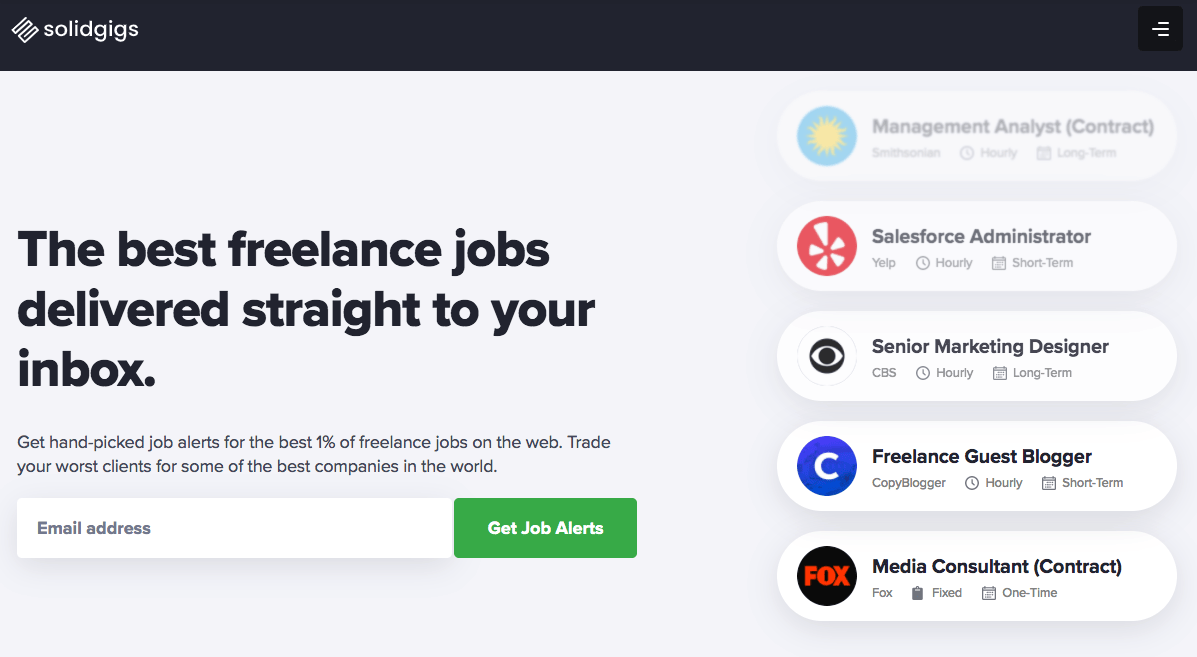Open Media Consultant (Contract) job title
Viewport: 1197px width, 657px height.
pos(997,566)
